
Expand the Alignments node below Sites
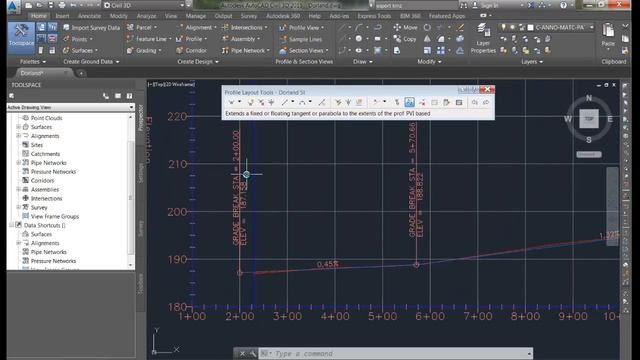click(x=18, y=243)
